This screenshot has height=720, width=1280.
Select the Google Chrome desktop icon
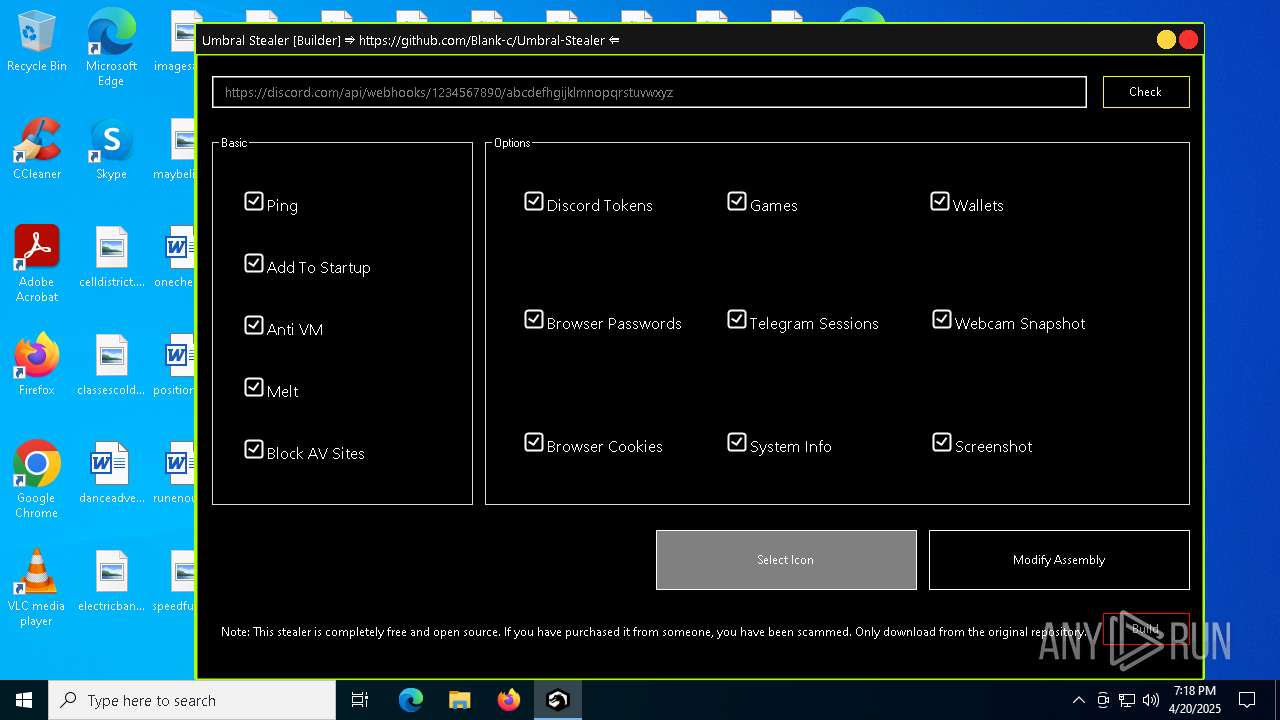tap(37, 480)
